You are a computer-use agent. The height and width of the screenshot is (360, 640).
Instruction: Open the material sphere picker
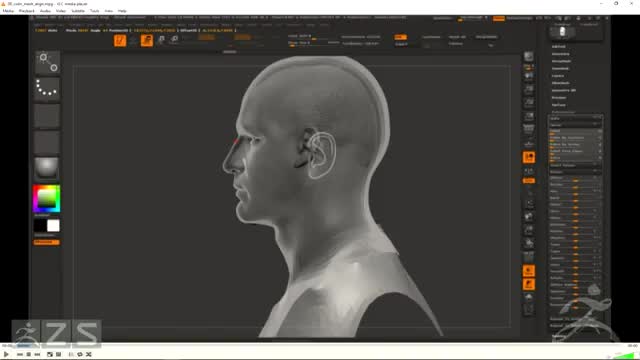(x=47, y=168)
